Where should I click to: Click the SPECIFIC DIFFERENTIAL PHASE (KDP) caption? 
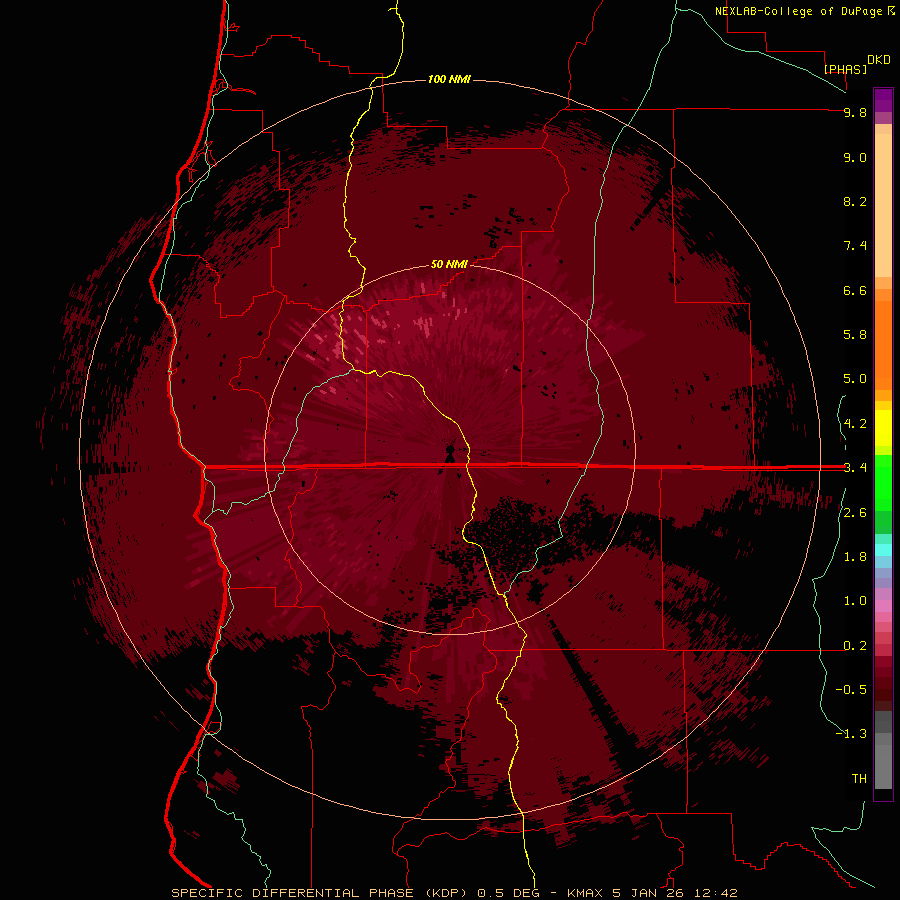point(317,893)
